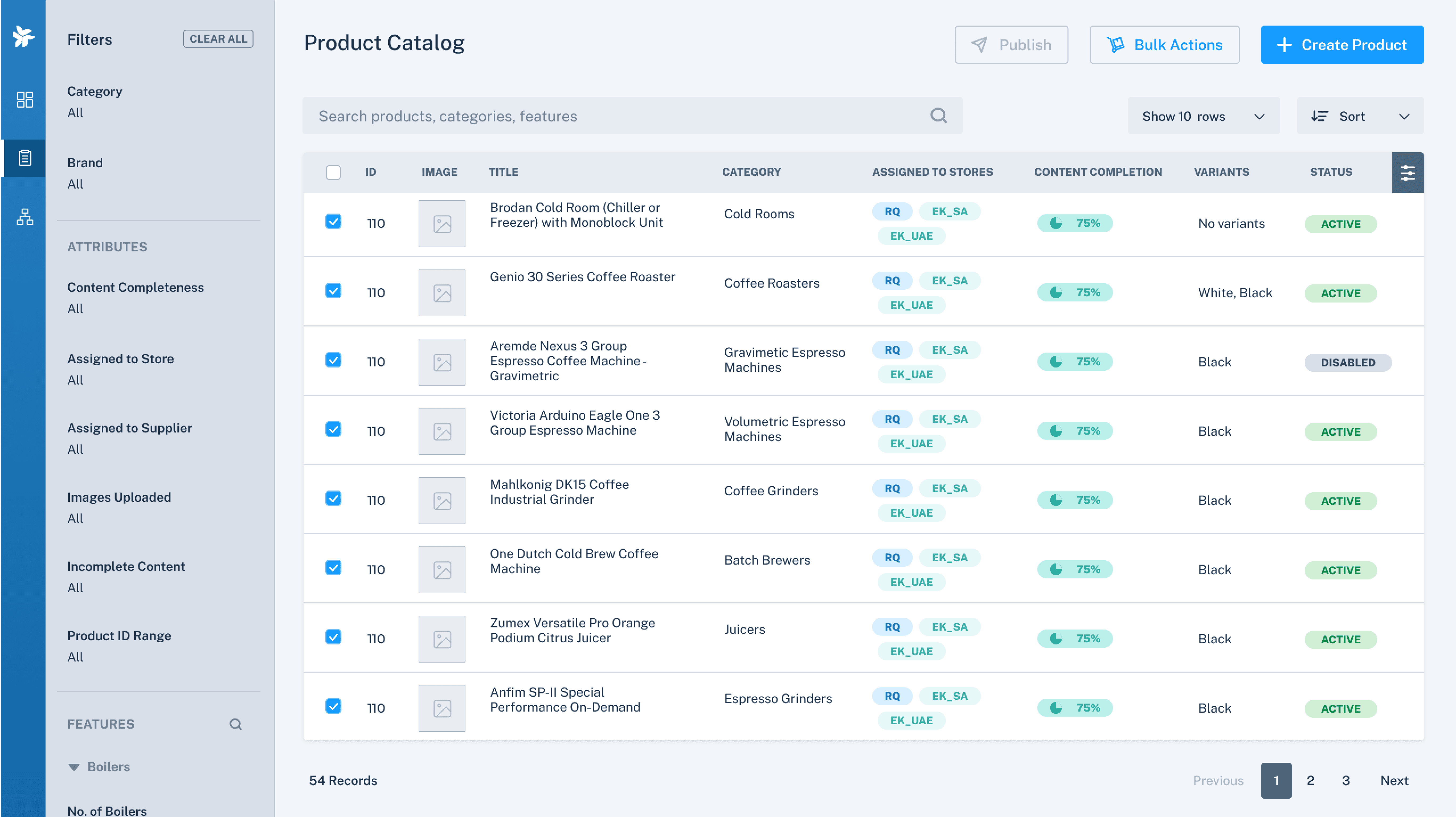Go to page 3 in pagination
The image size is (1456, 817).
coord(1345,780)
